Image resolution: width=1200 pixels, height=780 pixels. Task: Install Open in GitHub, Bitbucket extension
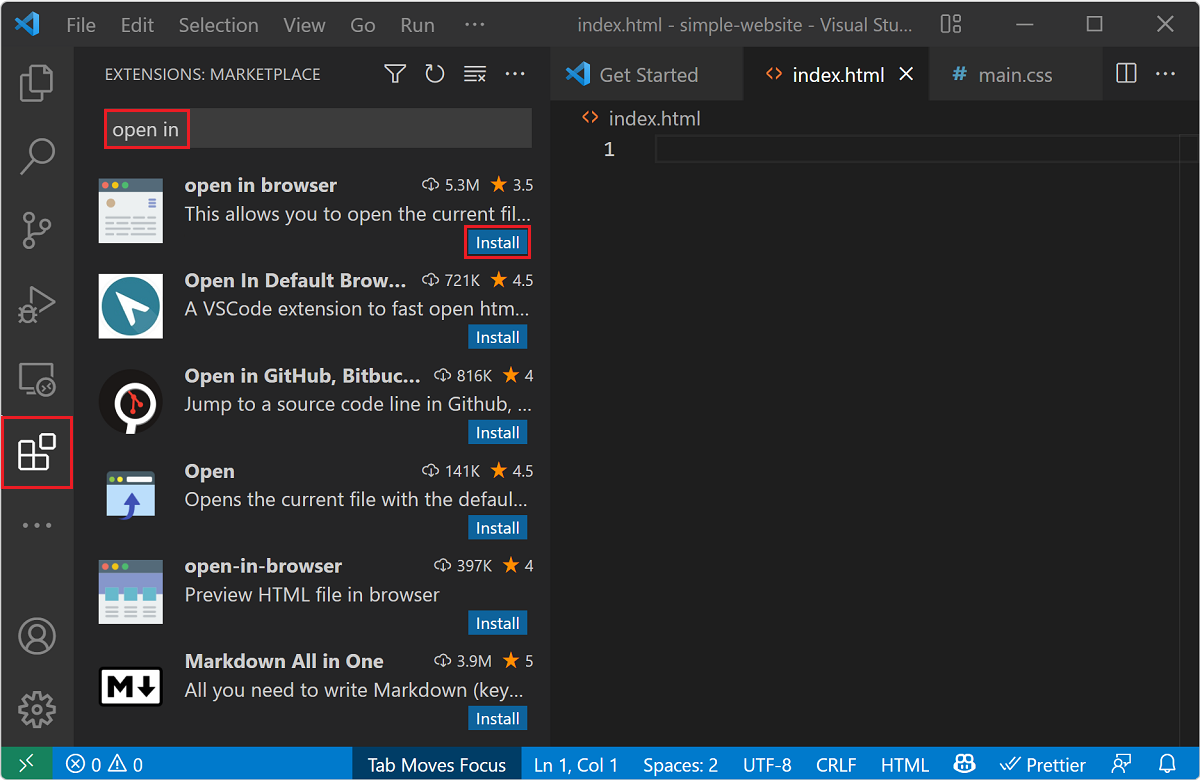click(497, 432)
